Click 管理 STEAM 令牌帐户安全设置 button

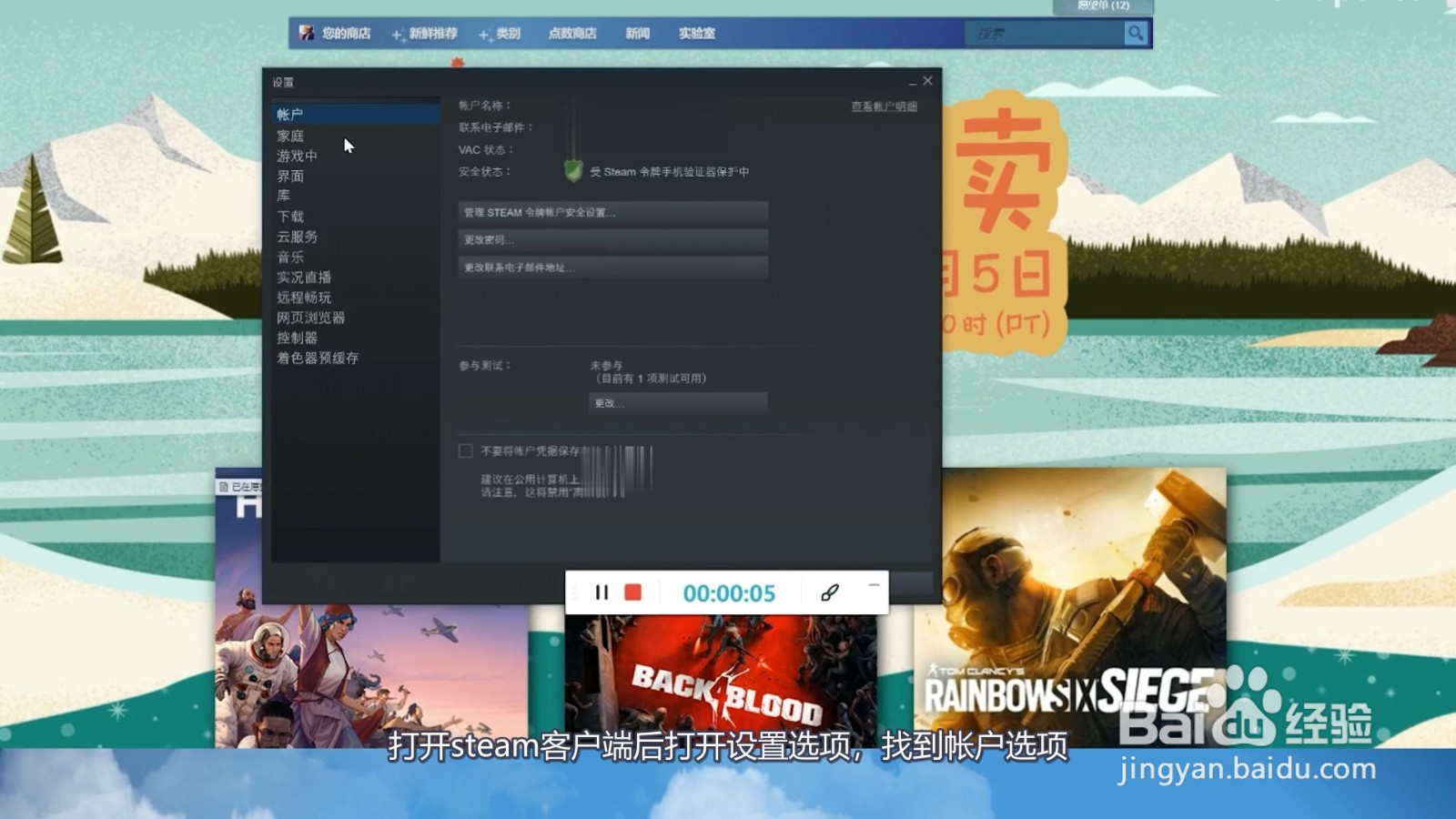[x=612, y=212]
